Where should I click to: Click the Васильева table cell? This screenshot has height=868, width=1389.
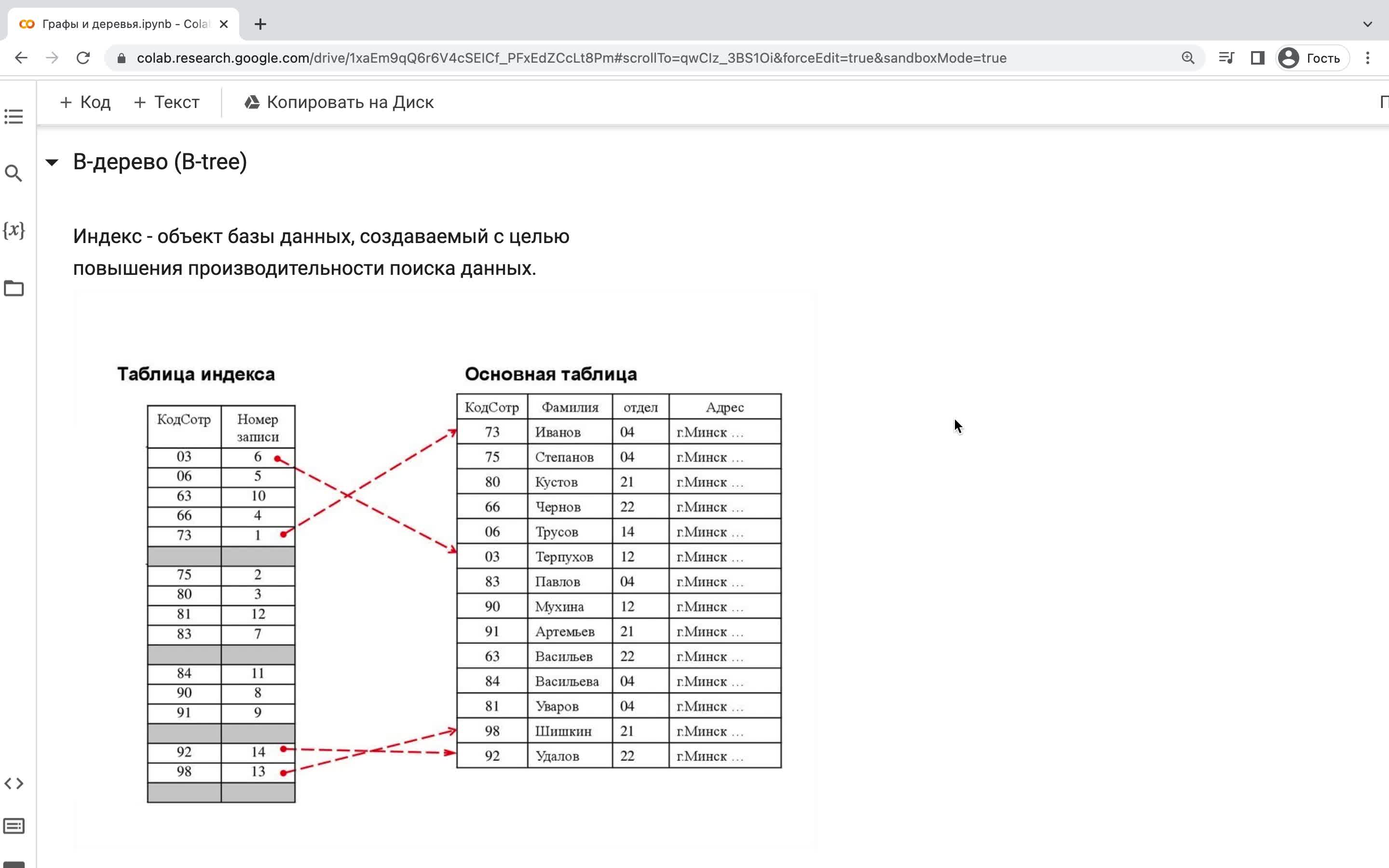pyautogui.click(x=570, y=681)
